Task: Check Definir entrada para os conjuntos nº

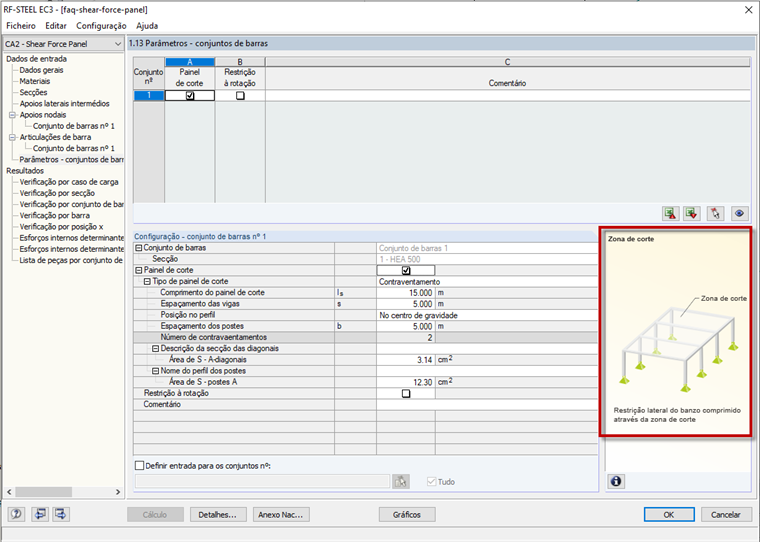Action: [x=140, y=465]
